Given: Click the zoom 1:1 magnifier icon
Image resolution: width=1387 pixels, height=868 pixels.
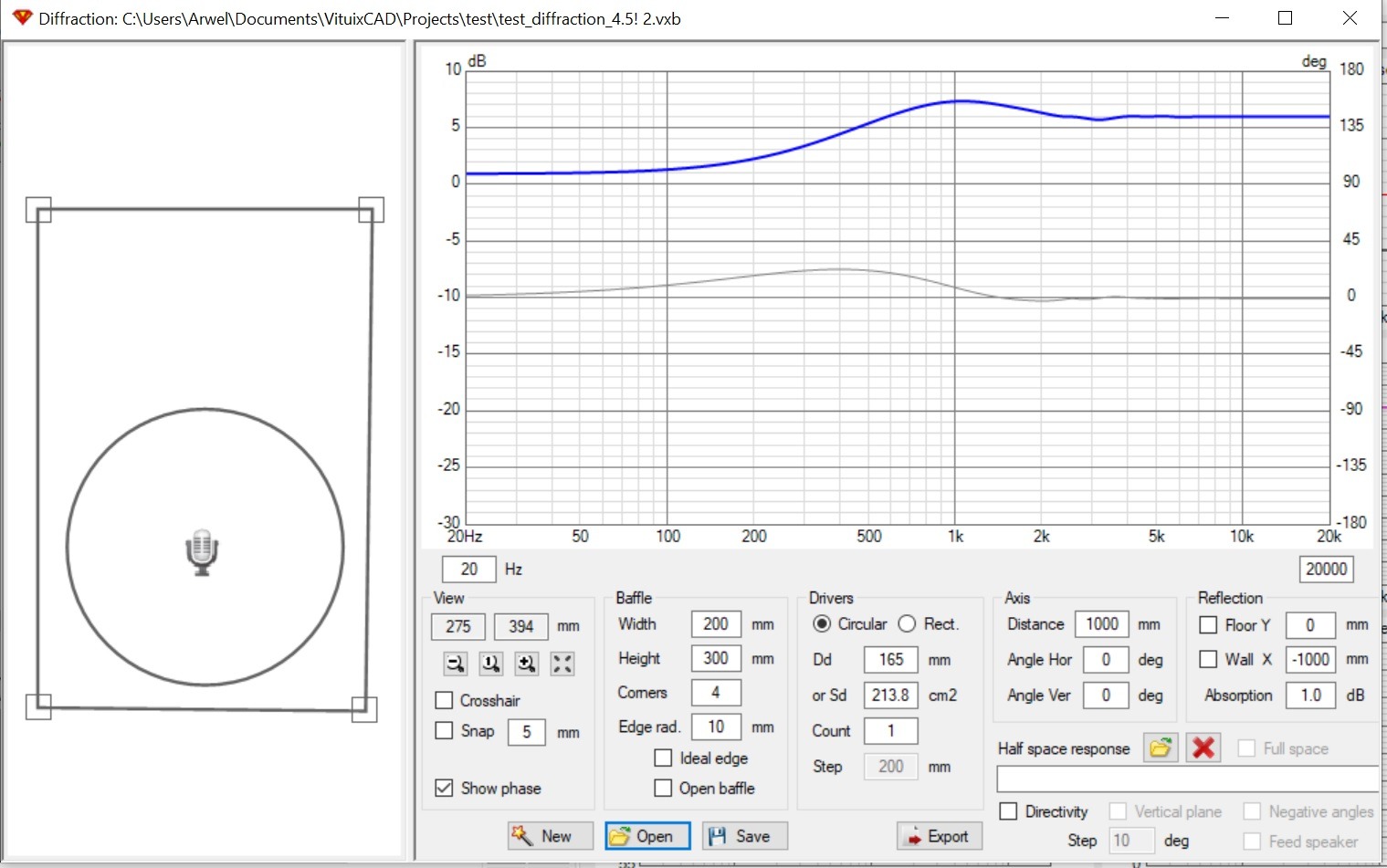Looking at the screenshot, I should click(x=491, y=664).
